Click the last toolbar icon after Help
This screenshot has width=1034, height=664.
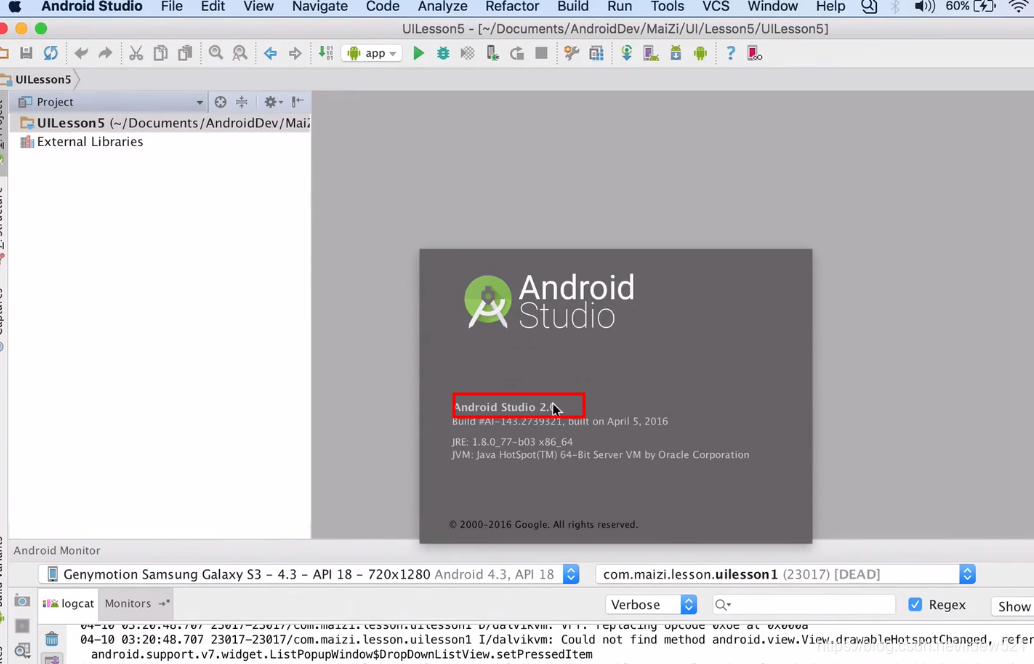click(755, 53)
